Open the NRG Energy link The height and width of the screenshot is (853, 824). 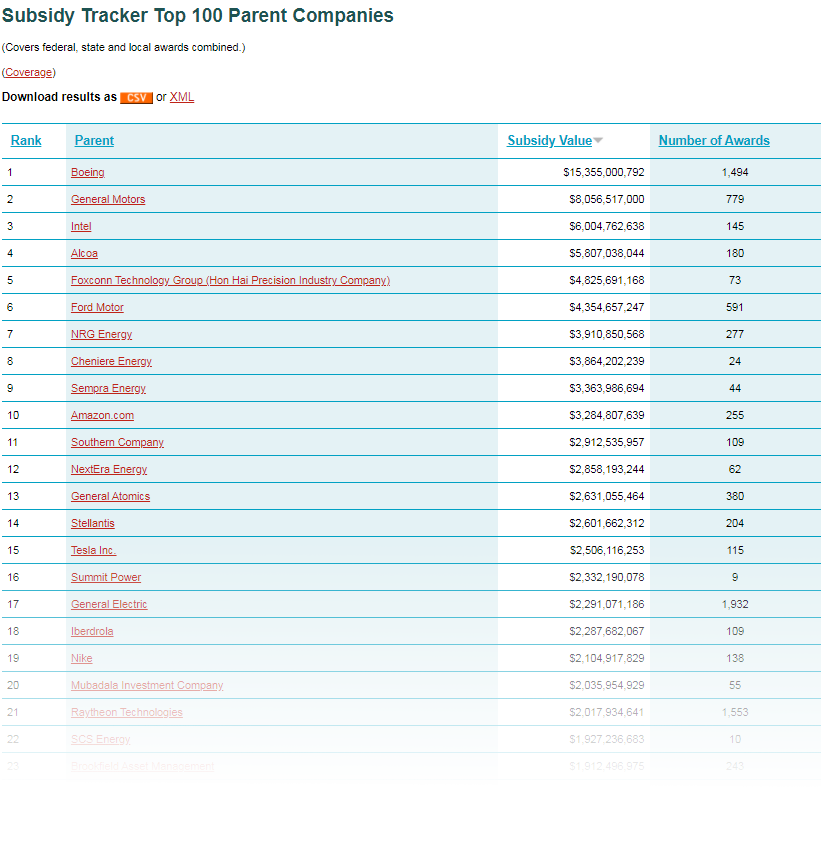(101, 335)
